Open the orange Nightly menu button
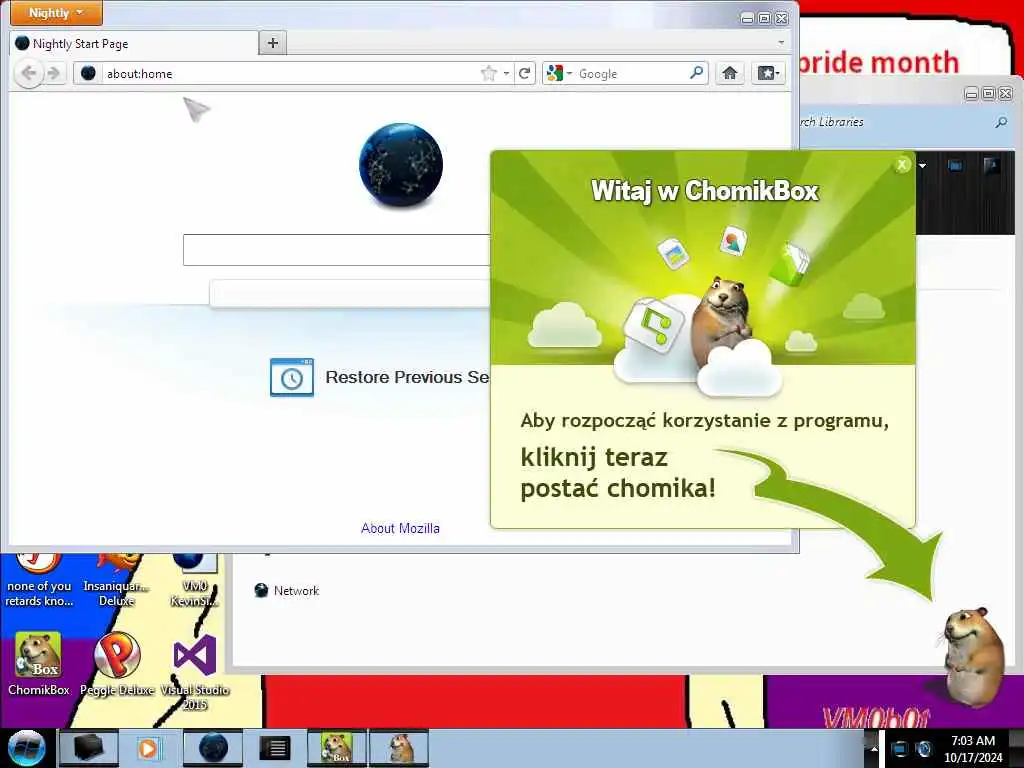This screenshot has height=768, width=1024. [56, 12]
